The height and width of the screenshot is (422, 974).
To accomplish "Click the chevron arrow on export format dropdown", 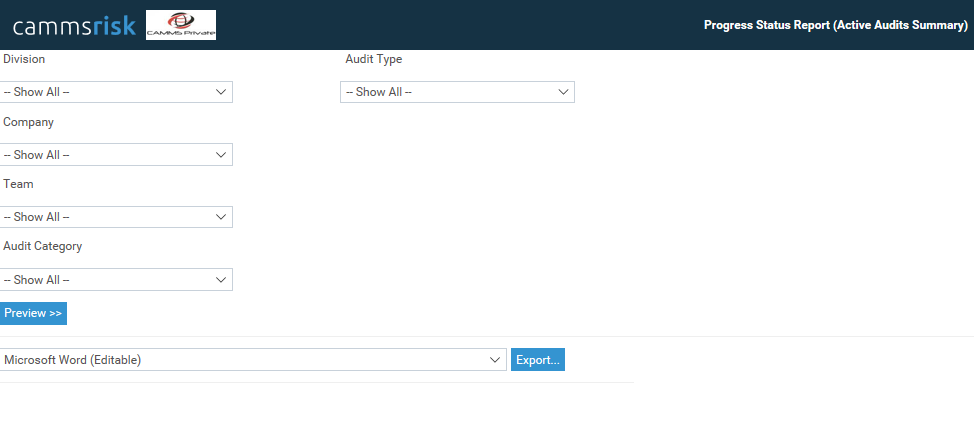I will click(x=495, y=360).
